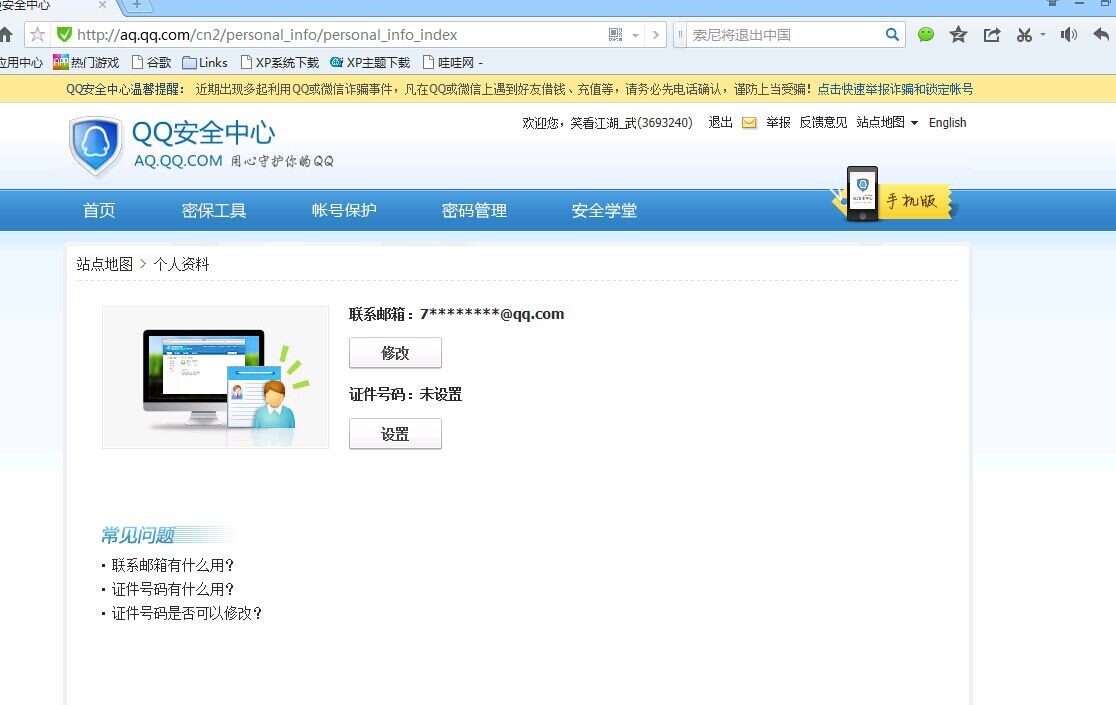Close the QQ安全中心 browser tab
Viewport: 1116px width, 705px height.
click(x=102, y=5)
